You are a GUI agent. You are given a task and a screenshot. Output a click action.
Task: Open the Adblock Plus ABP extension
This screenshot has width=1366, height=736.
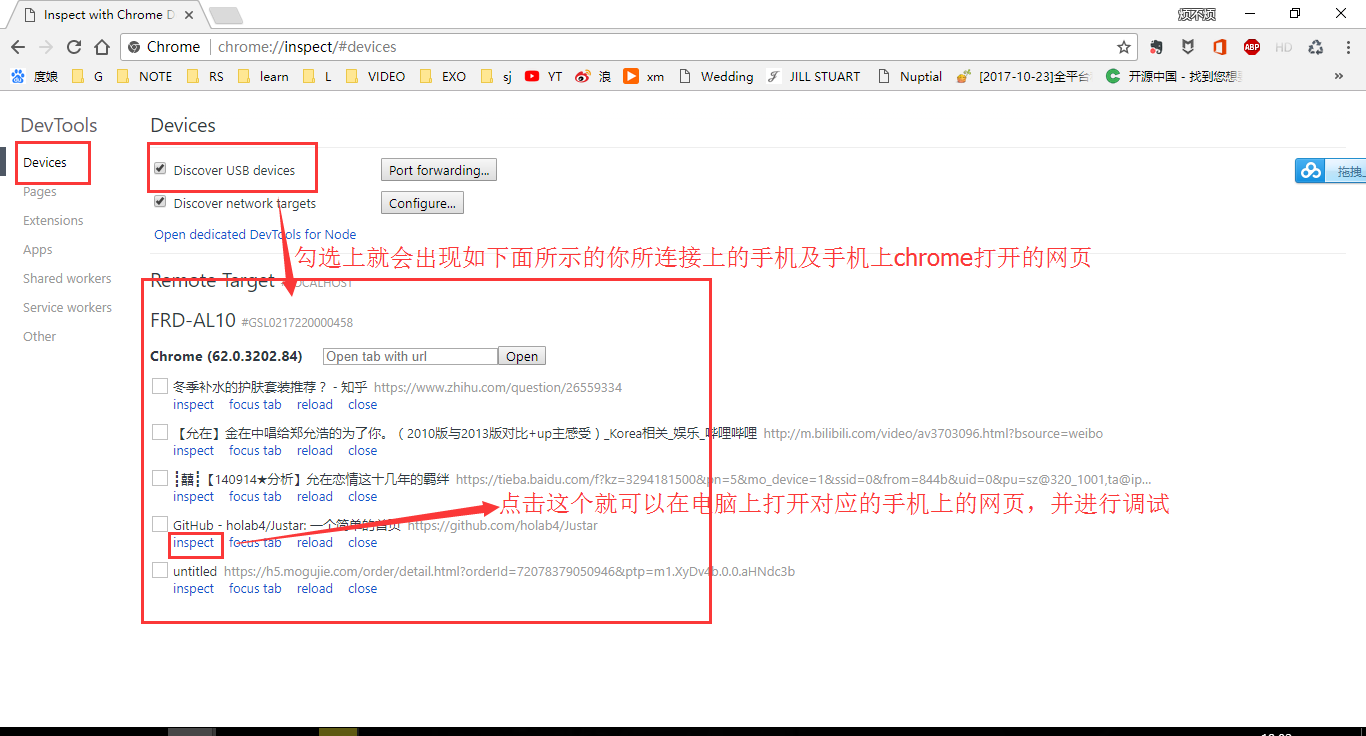coord(1251,47)
